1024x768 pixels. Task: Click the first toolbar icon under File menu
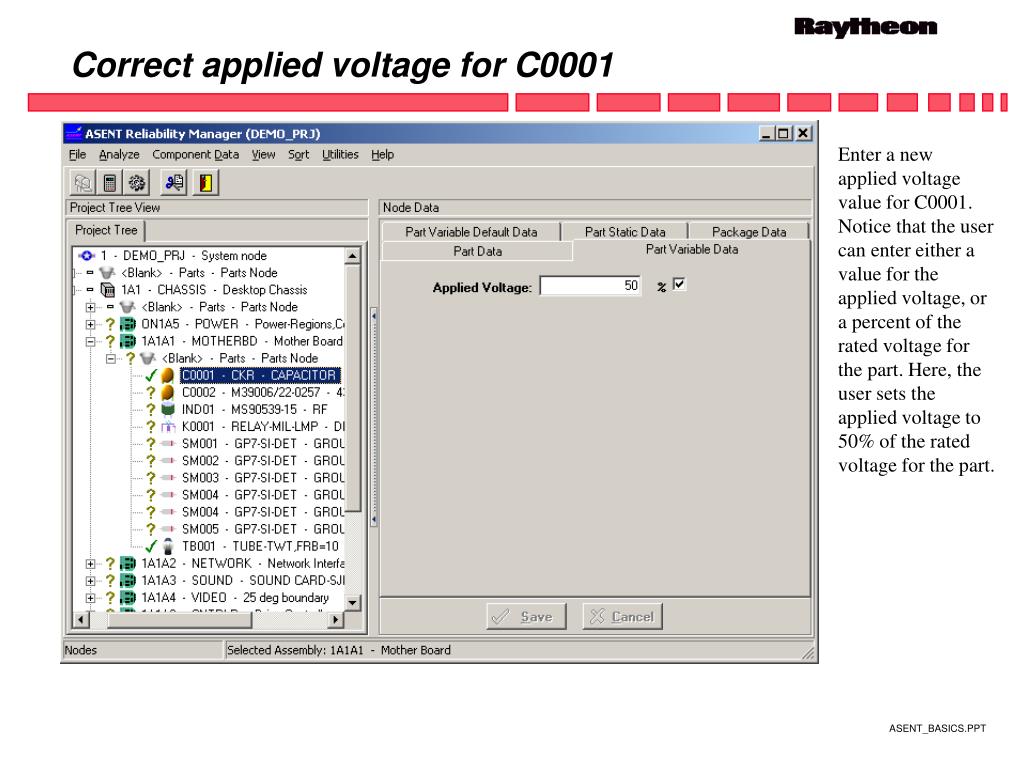tap(83, 182)
